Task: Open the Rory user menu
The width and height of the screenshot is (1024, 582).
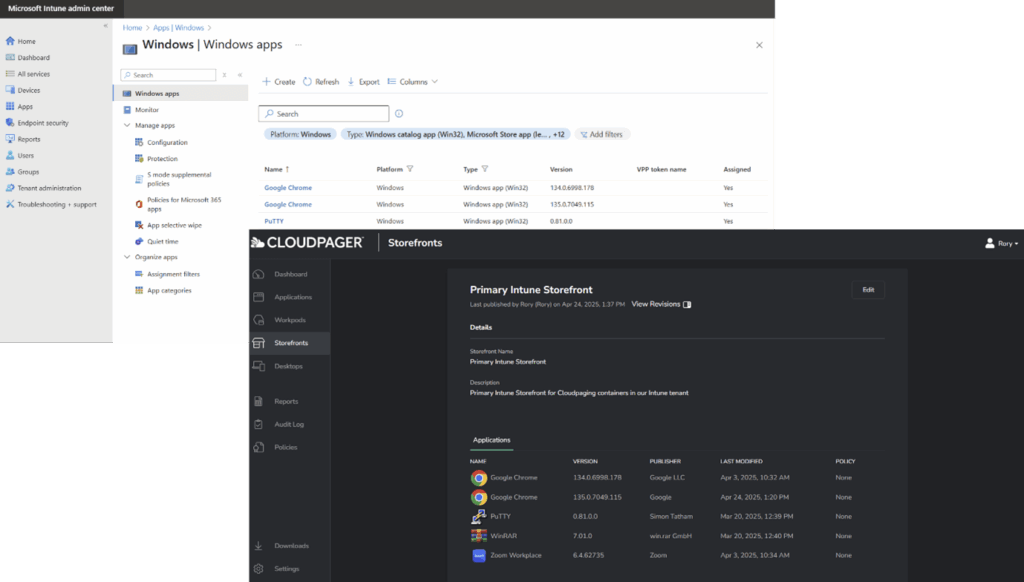Action: click(x=1001, y=243)
